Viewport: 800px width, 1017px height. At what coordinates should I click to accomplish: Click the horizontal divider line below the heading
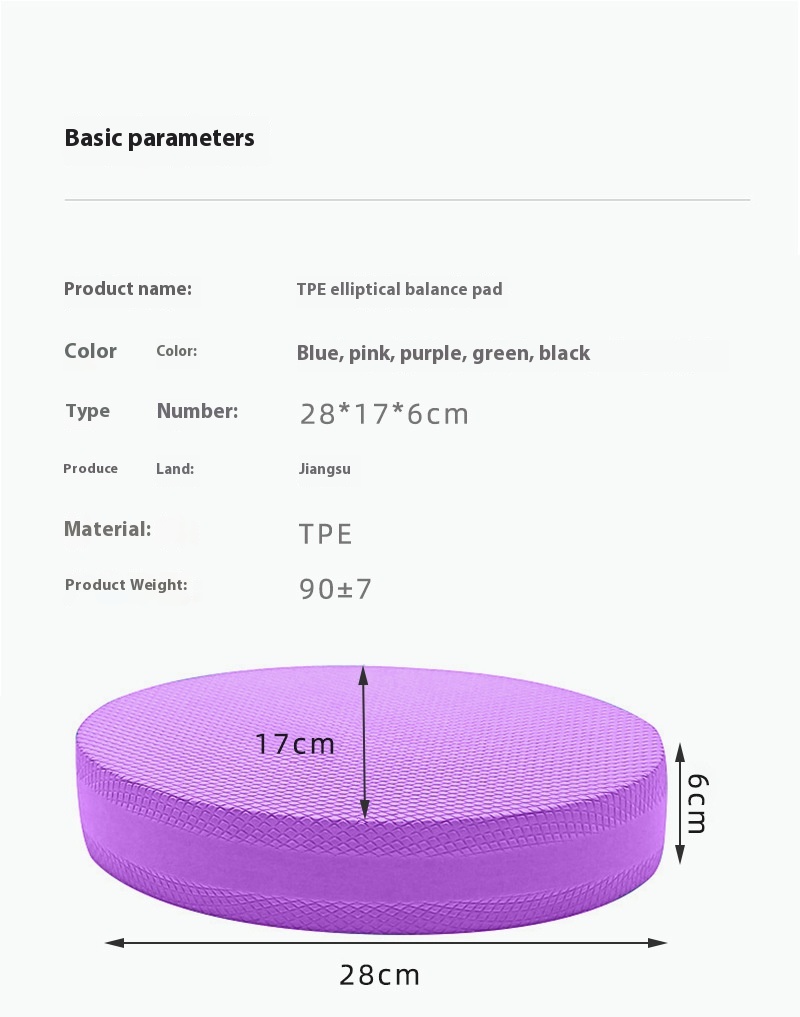[x=407, y=200]
